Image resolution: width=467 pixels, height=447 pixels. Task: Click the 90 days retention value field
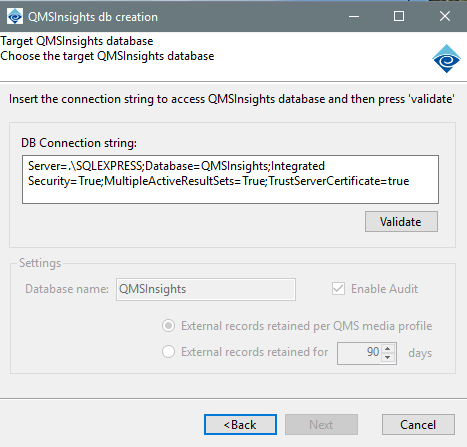tap(360, 353)
